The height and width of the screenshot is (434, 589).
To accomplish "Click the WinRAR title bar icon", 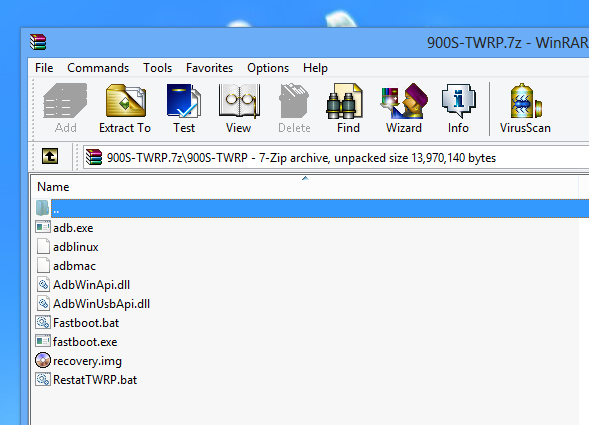I will pos(38,42).
